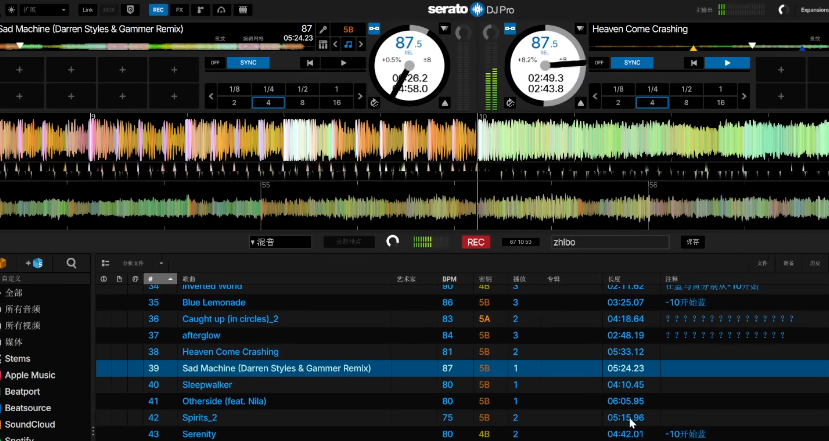
Task: Sort by the # column header
Action: point(160,279)
